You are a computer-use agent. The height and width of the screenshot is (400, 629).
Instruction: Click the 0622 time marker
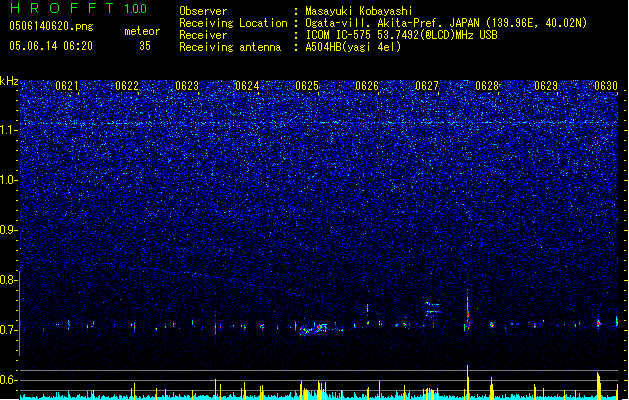click(127, 86)
